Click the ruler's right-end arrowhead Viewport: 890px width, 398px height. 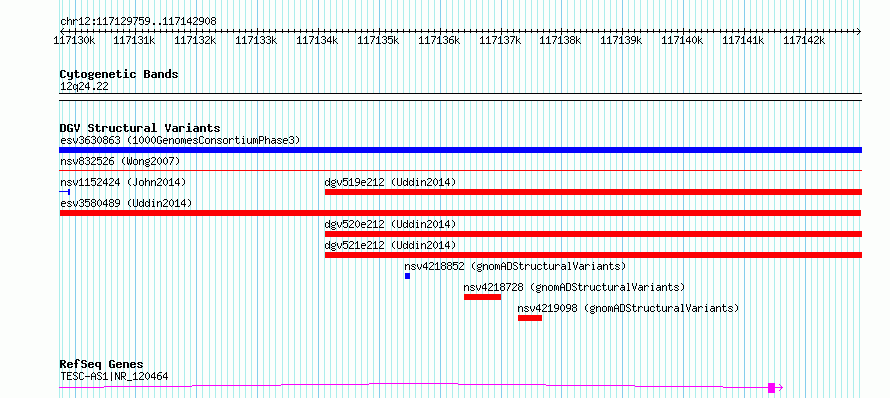click(x=859, y=31)
